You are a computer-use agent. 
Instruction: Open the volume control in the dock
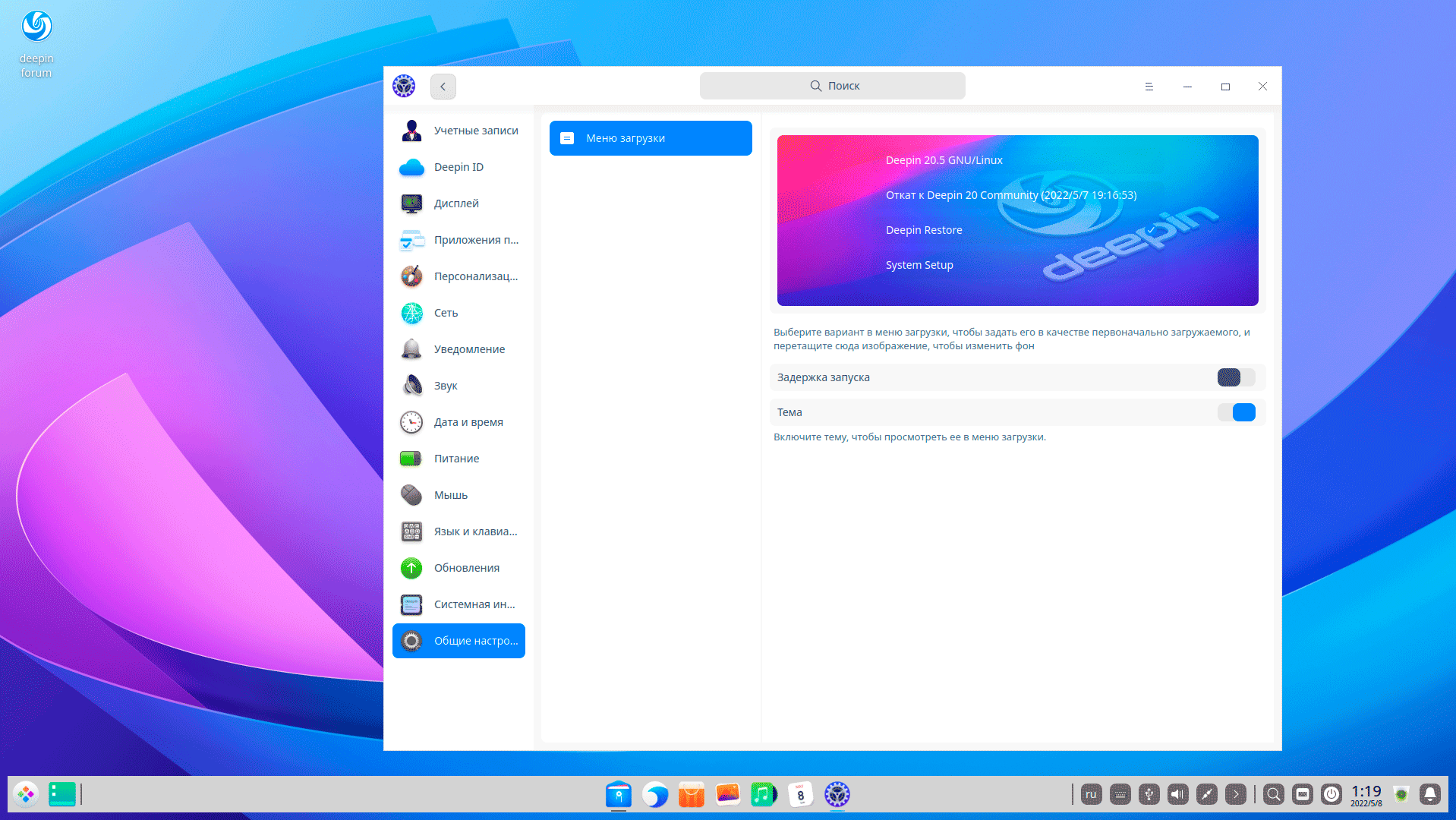(1178, 794)
